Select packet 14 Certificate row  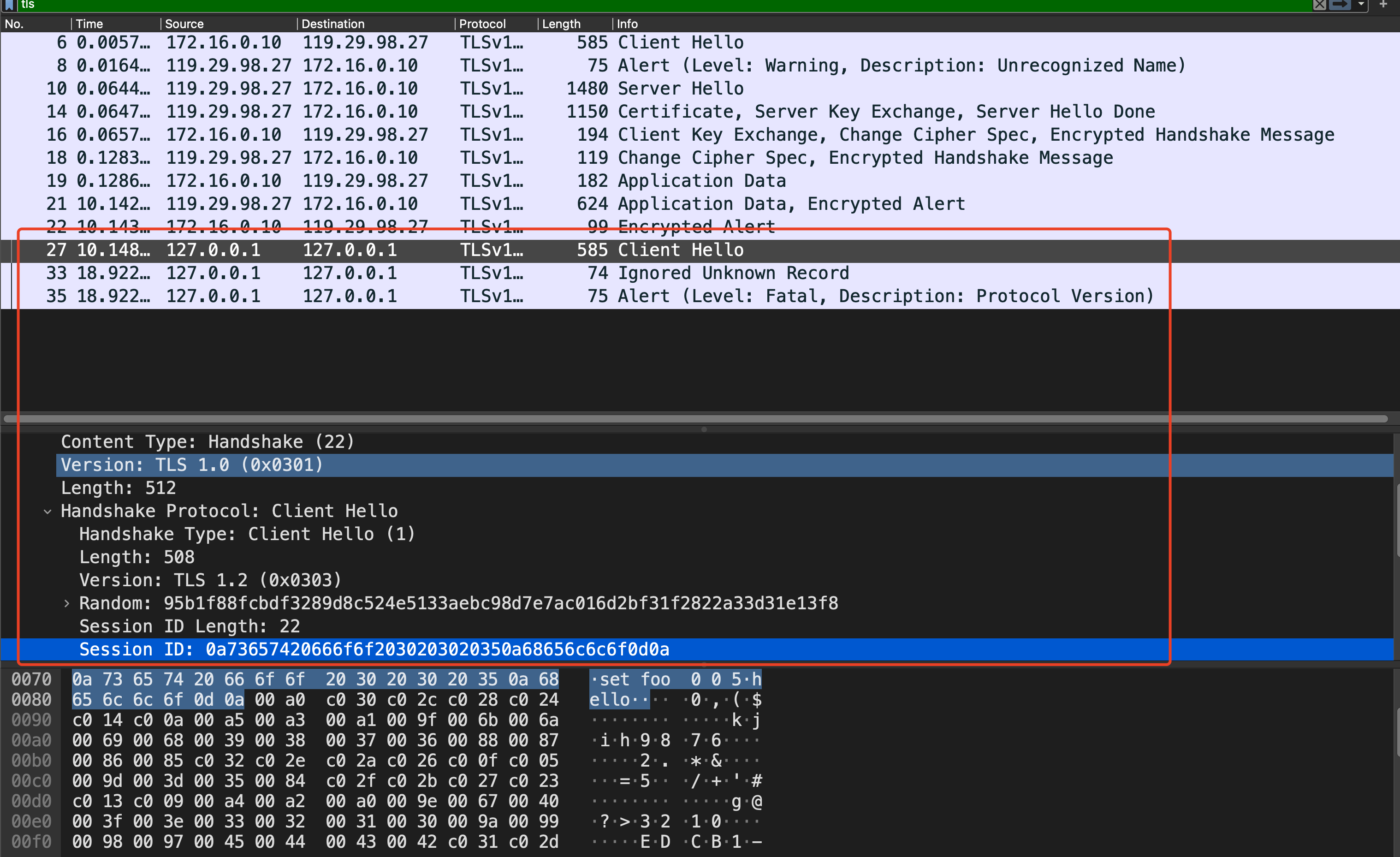coord(700,112)
